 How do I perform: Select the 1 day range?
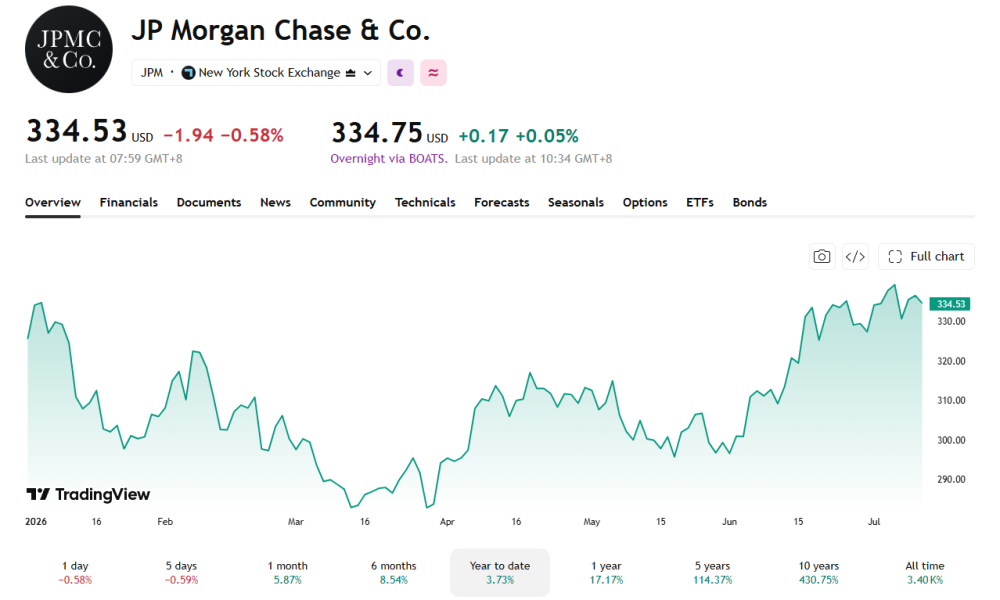coord(75,573)
